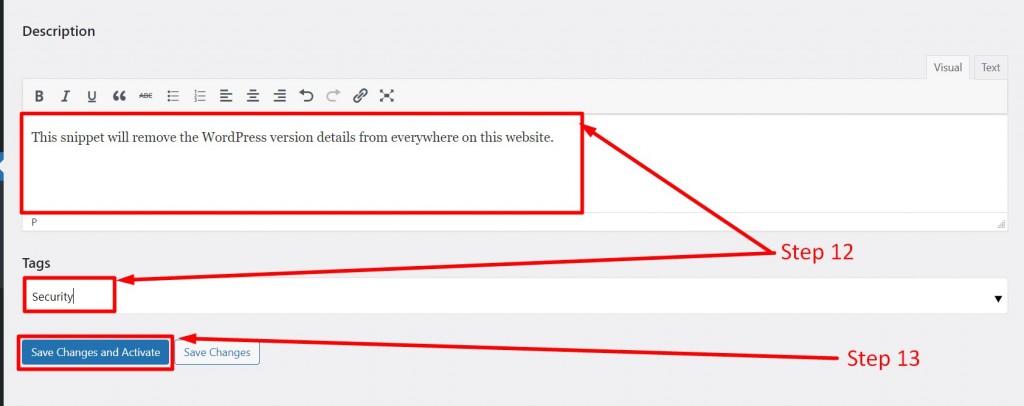
Task: Align text left
Action: [x=226, y=96]
